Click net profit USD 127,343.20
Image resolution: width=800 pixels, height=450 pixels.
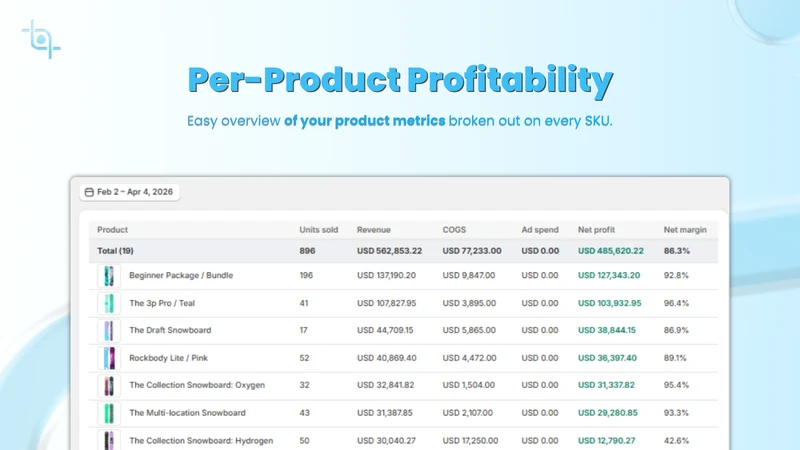(x=609, y=276)
